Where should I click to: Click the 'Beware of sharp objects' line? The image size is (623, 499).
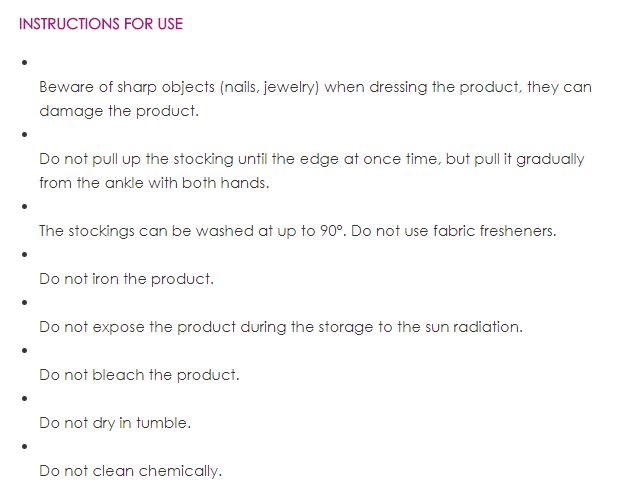(315, 87)
